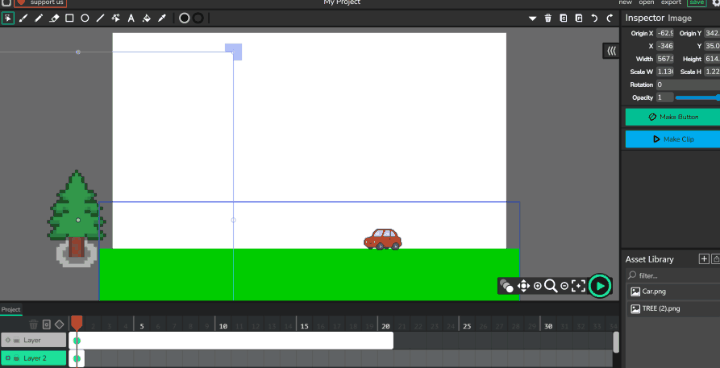This screenshot has height=368, width=720.
Task: Select the Pan tool
Action: [x=523, y=286]
